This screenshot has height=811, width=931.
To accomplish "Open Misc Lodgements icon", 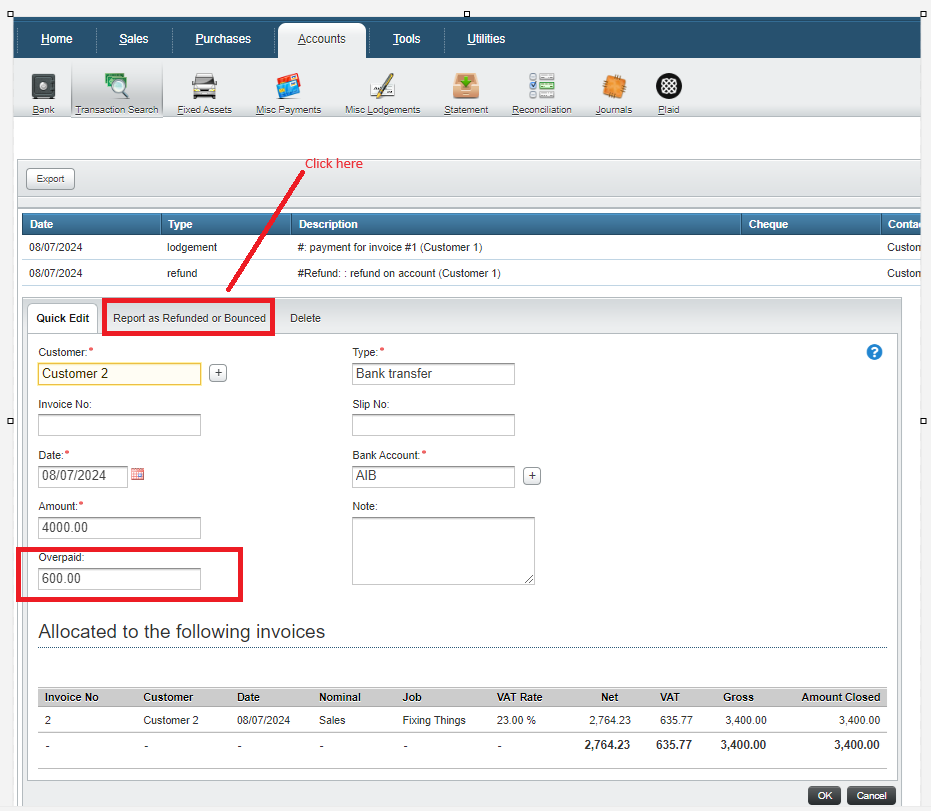I will click(382, 87).
